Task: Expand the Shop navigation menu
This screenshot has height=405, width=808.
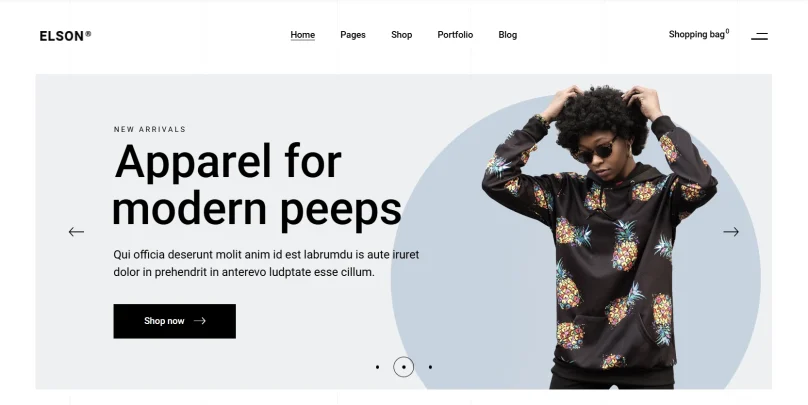Action: tap(401, 35)
